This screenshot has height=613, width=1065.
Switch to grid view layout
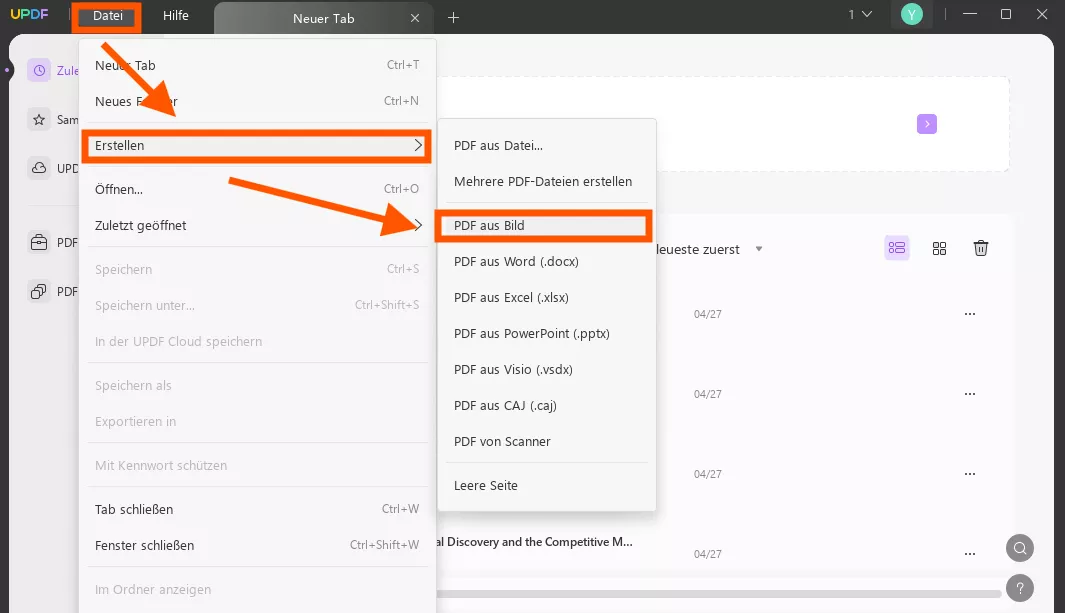point(939,247)
